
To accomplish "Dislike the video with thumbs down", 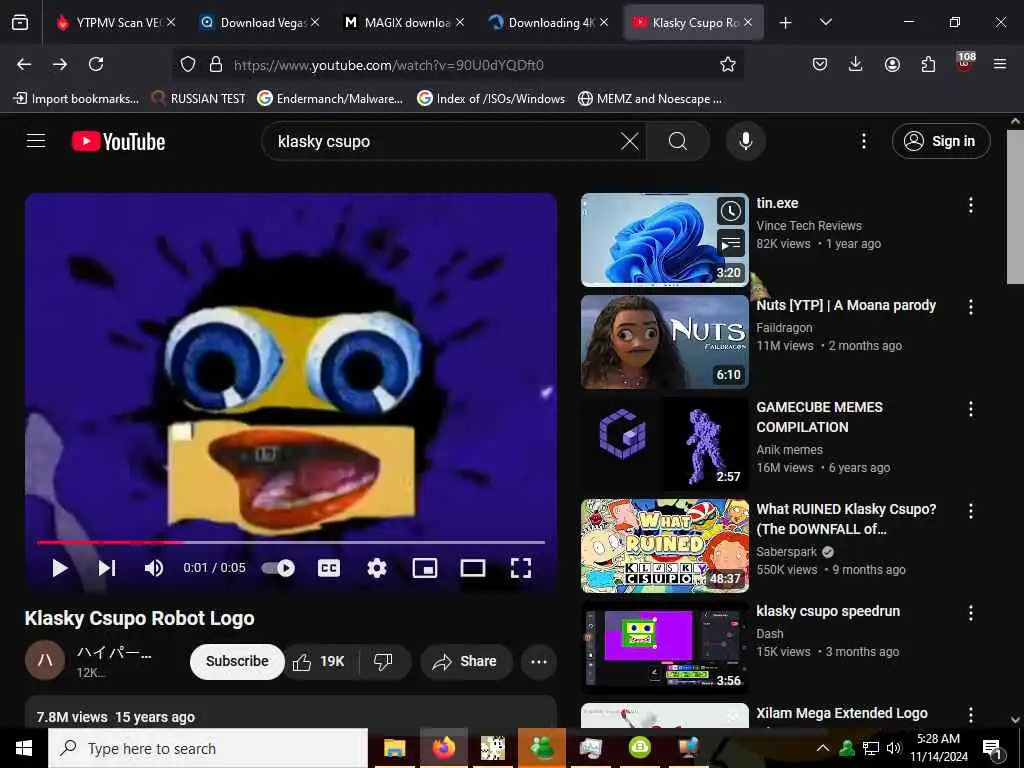I will coord(383,662).
